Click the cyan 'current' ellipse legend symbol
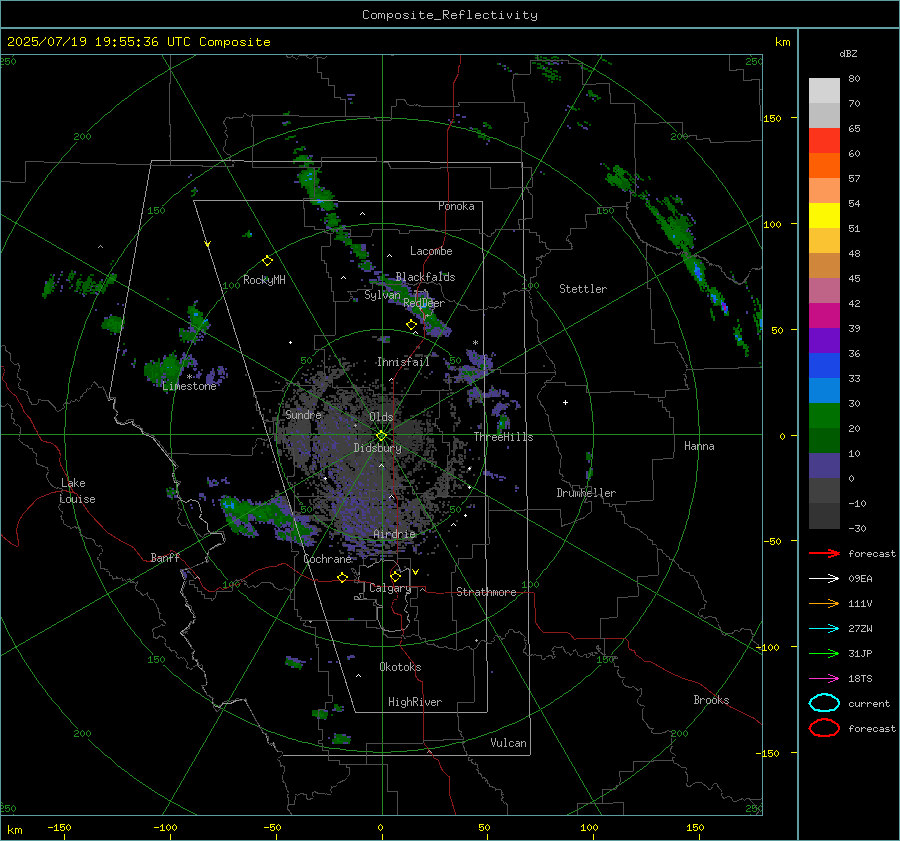This screenshot has width=900, height=841. pyautogui.click(x=824, y=703)
